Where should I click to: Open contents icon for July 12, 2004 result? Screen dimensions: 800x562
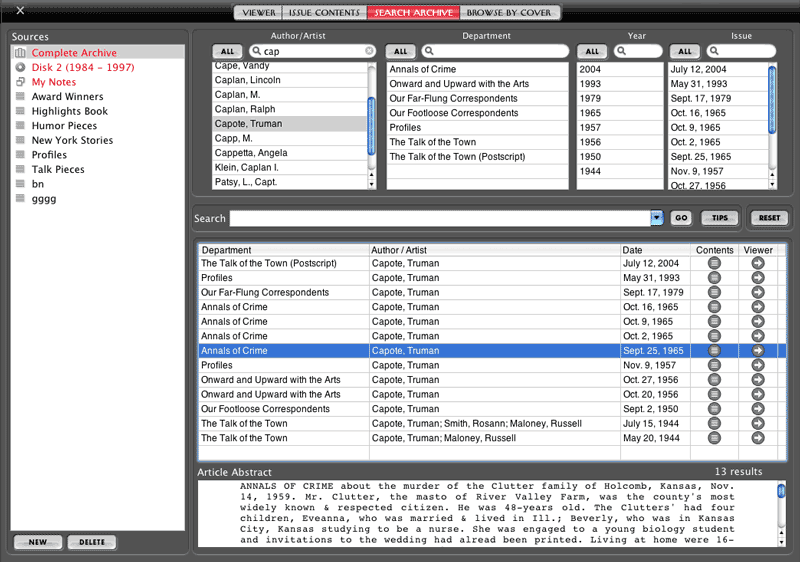(714, 264)
